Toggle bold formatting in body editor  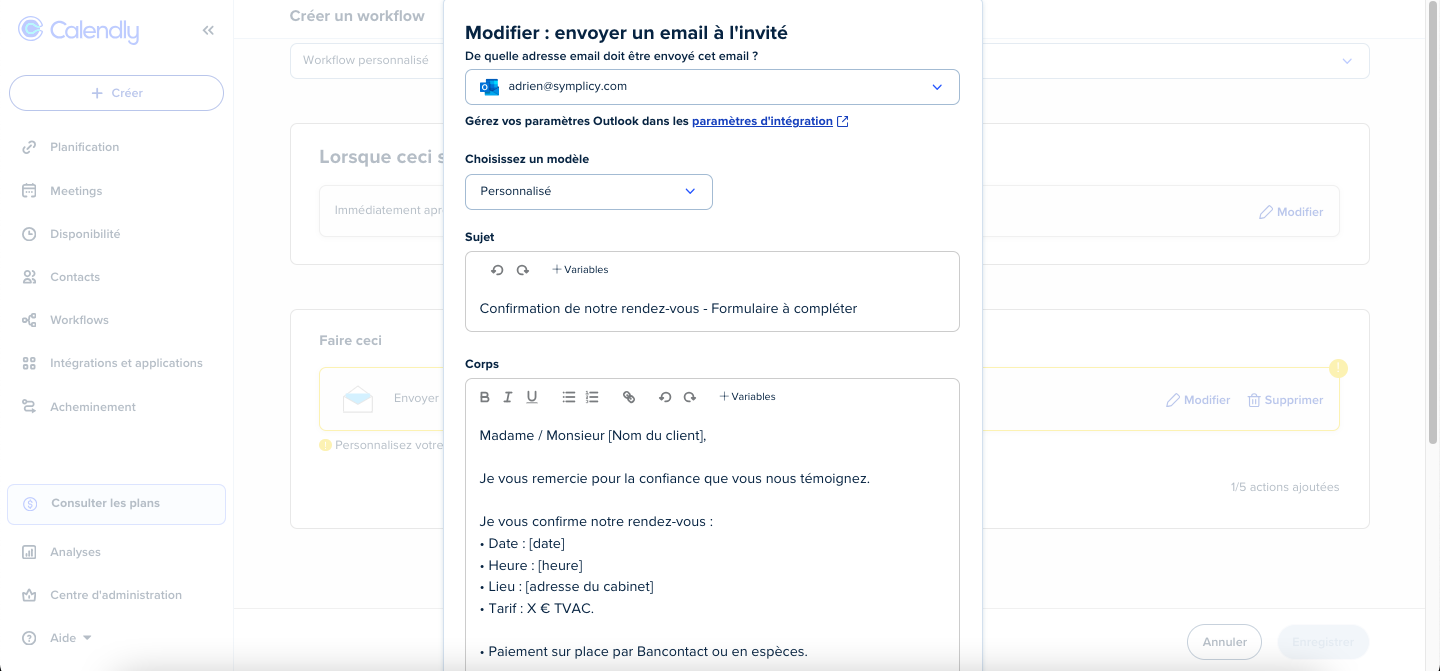(x=485, y=397)
